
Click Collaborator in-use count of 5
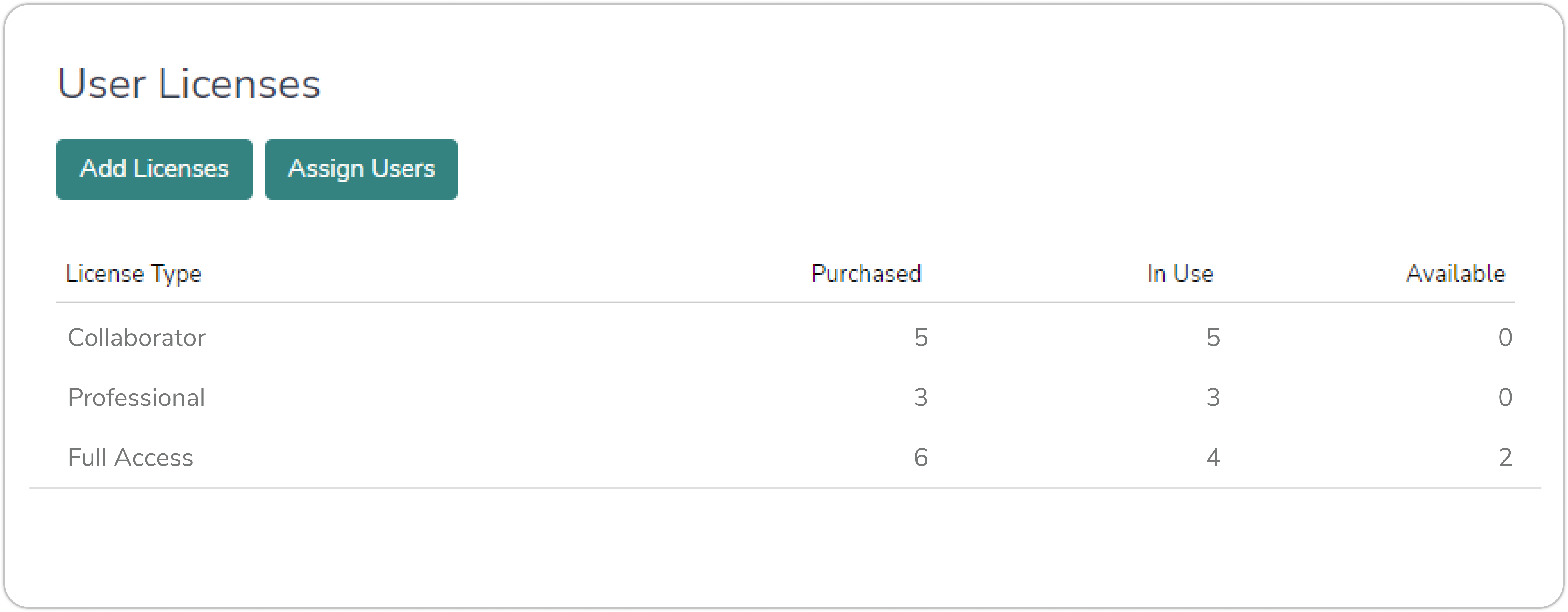(1213, 338)
